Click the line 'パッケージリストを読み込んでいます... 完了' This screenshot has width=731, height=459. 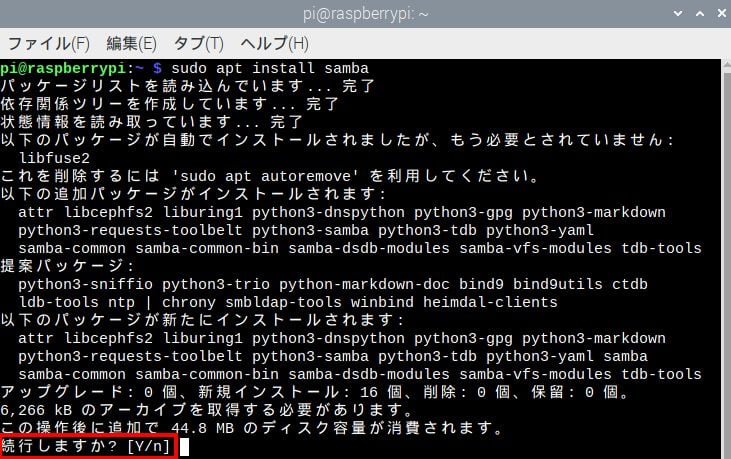coord(188,87)
